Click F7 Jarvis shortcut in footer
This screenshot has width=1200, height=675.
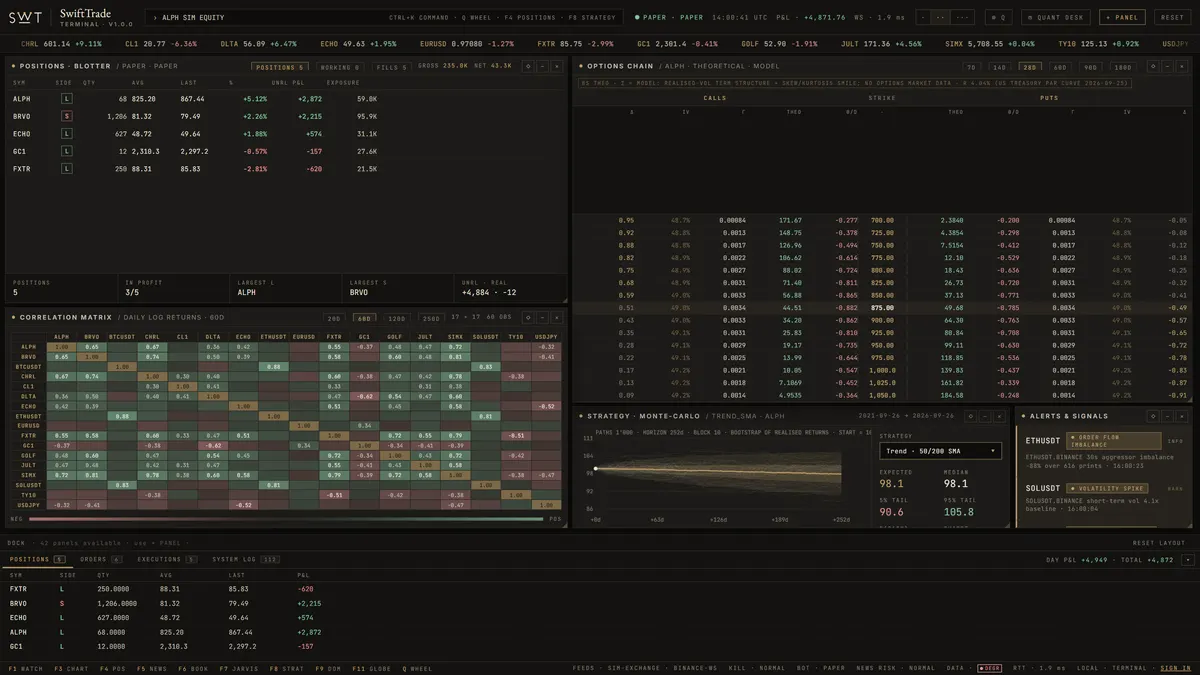tap(237, 667)
